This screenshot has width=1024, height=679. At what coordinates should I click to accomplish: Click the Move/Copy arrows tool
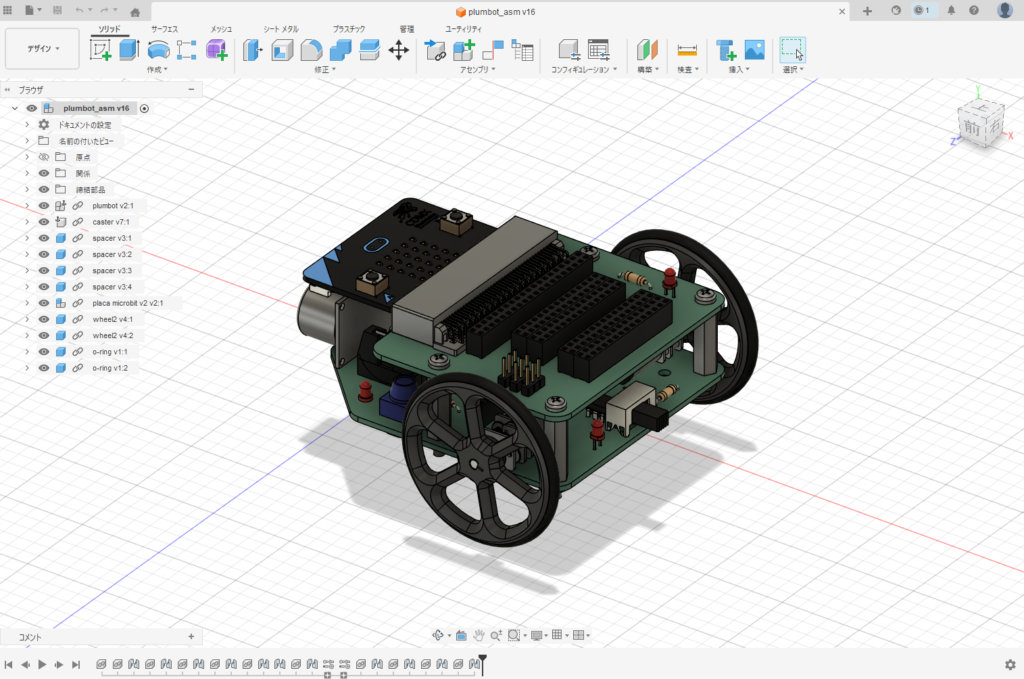pyautogui.click(x=398, y=50)
